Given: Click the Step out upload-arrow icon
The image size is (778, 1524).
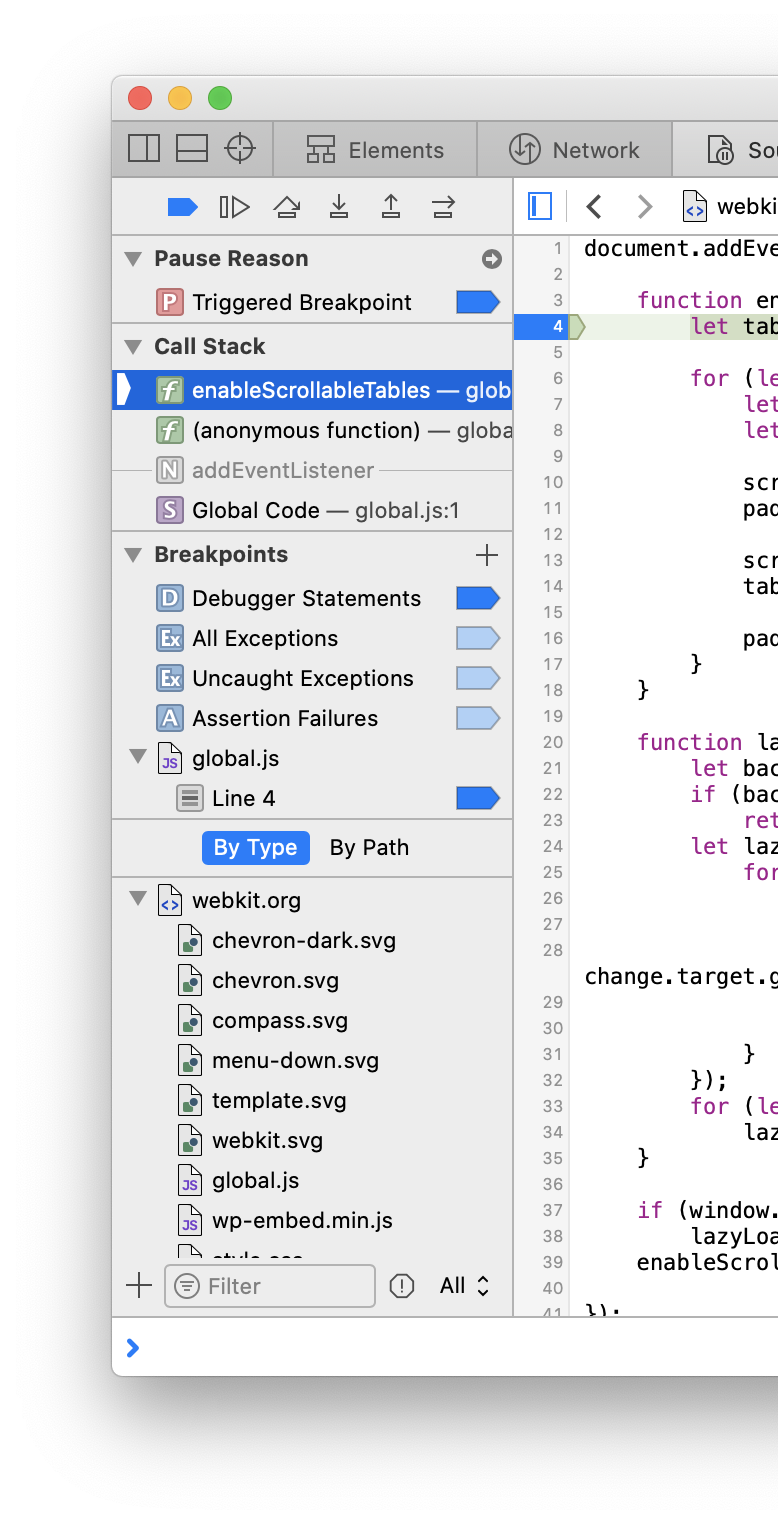Looking at the screenshot, I should pyautogui.click(x=391, y=207).
